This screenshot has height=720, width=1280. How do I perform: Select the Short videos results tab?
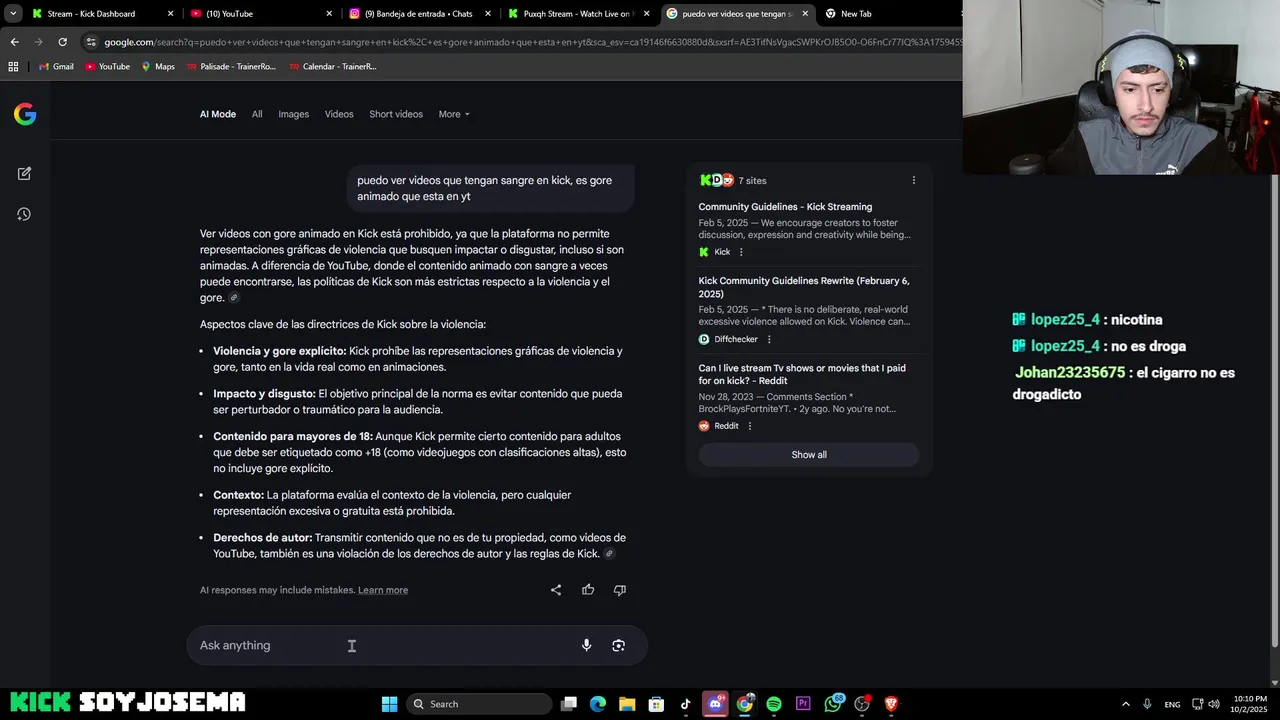(x=396, y=114)
